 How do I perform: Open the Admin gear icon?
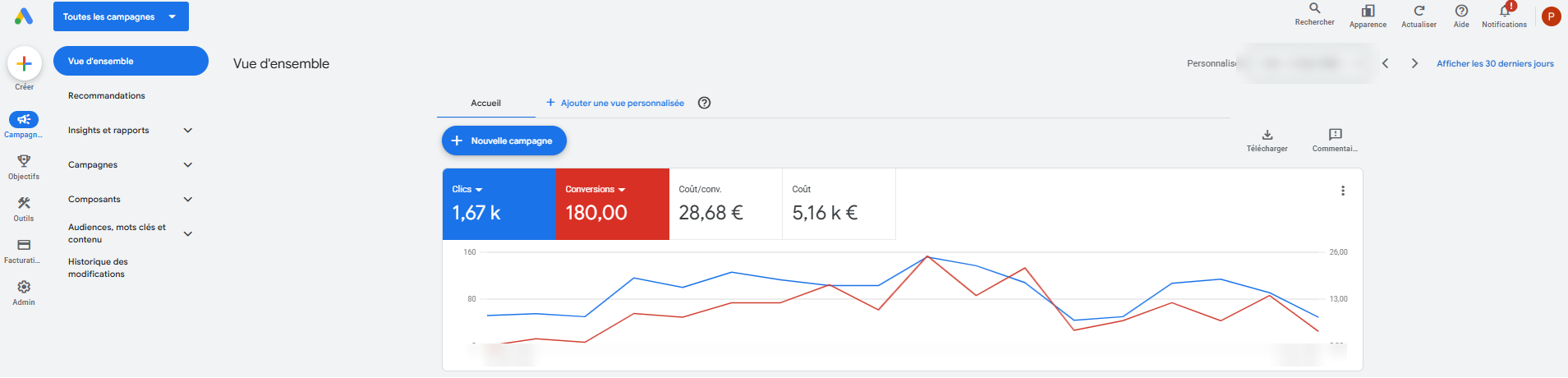point(24,287)
